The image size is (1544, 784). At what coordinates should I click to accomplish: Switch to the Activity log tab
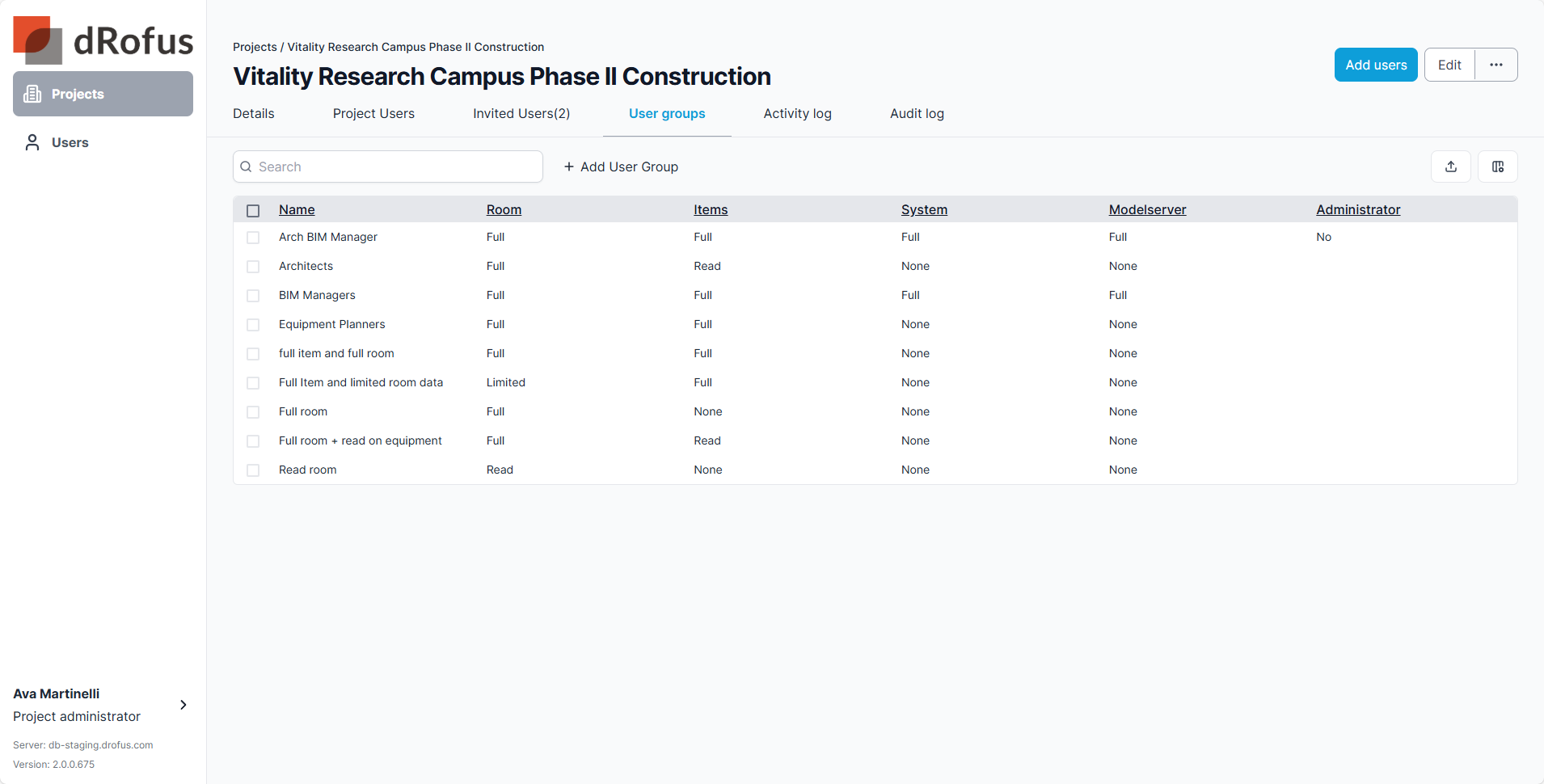pos(797,113)
